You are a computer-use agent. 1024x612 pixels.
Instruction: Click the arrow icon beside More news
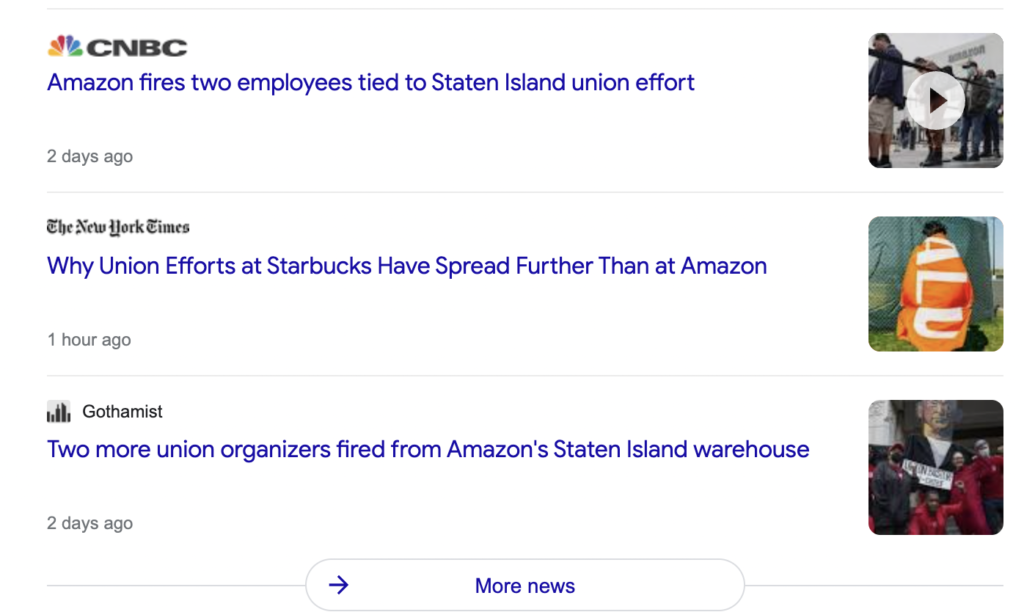coord(339,585)
